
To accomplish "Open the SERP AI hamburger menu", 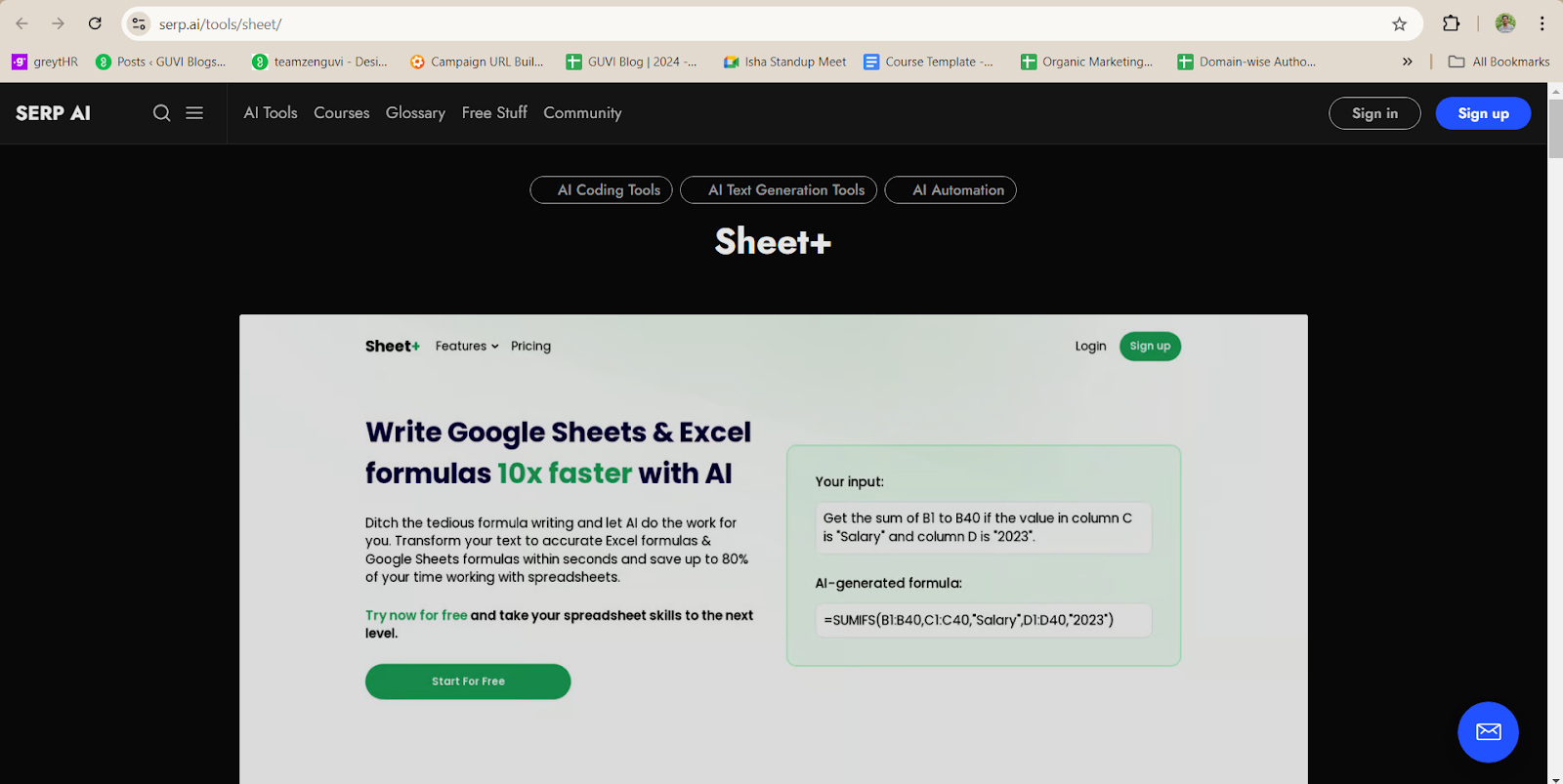I will [194, 113].
